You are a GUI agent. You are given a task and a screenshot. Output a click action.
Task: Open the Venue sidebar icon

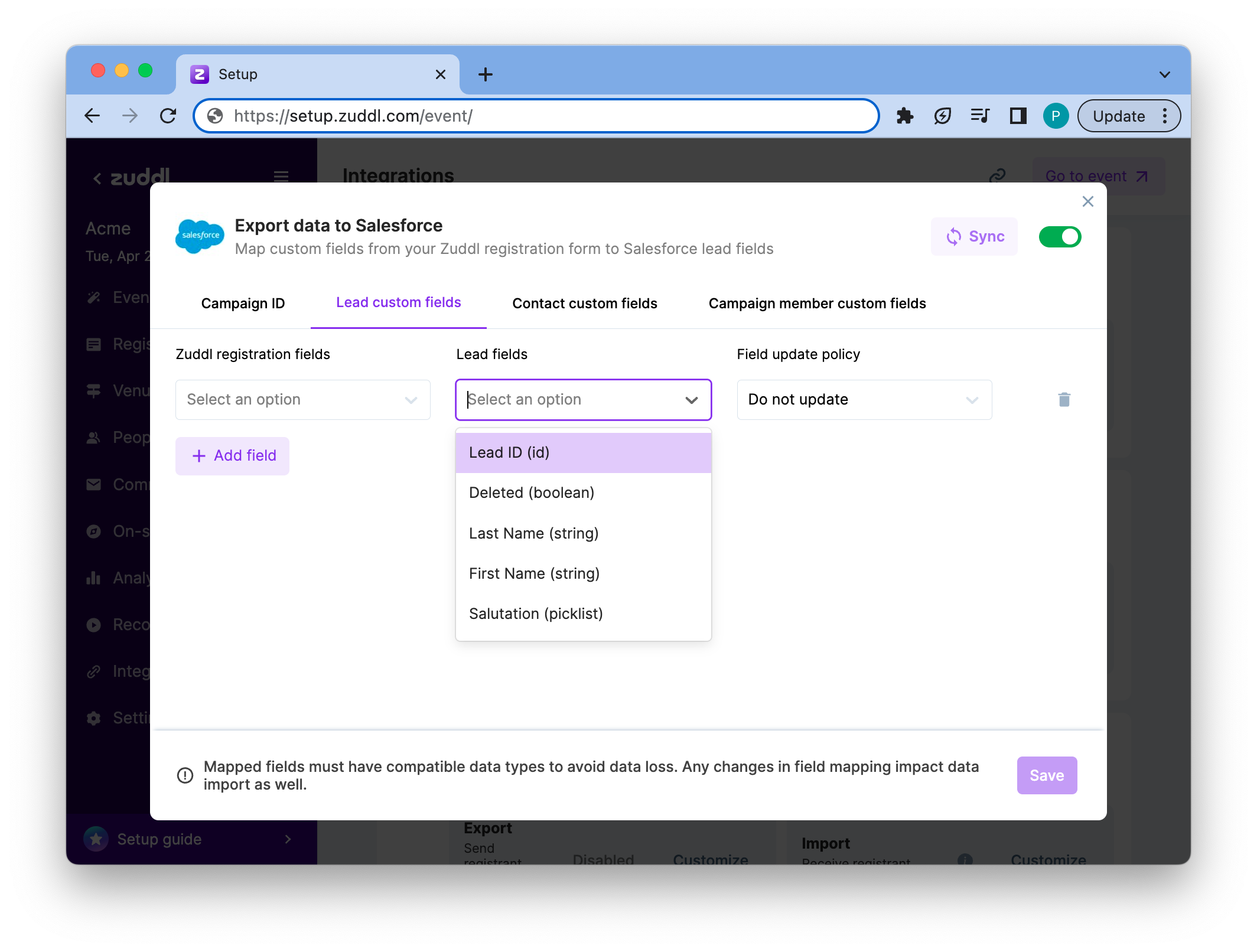pos(94,391)
